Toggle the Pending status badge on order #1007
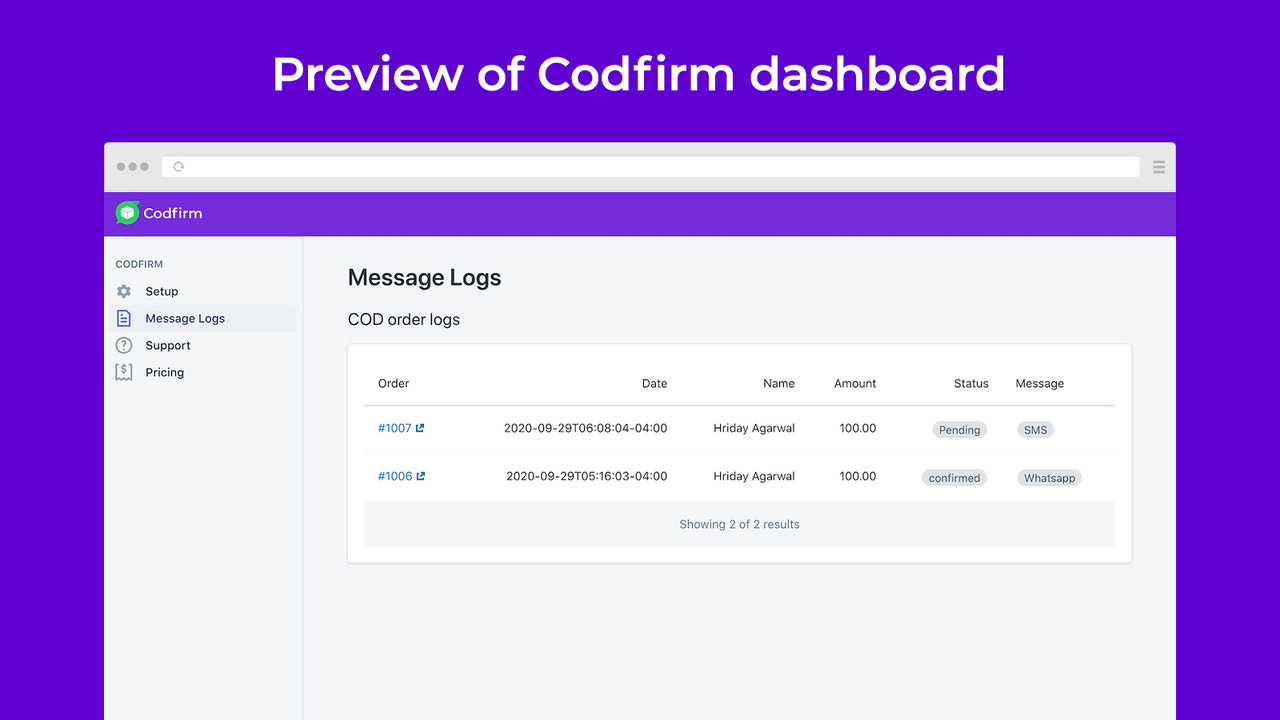The image size is (1280, 720). (959, 429)
